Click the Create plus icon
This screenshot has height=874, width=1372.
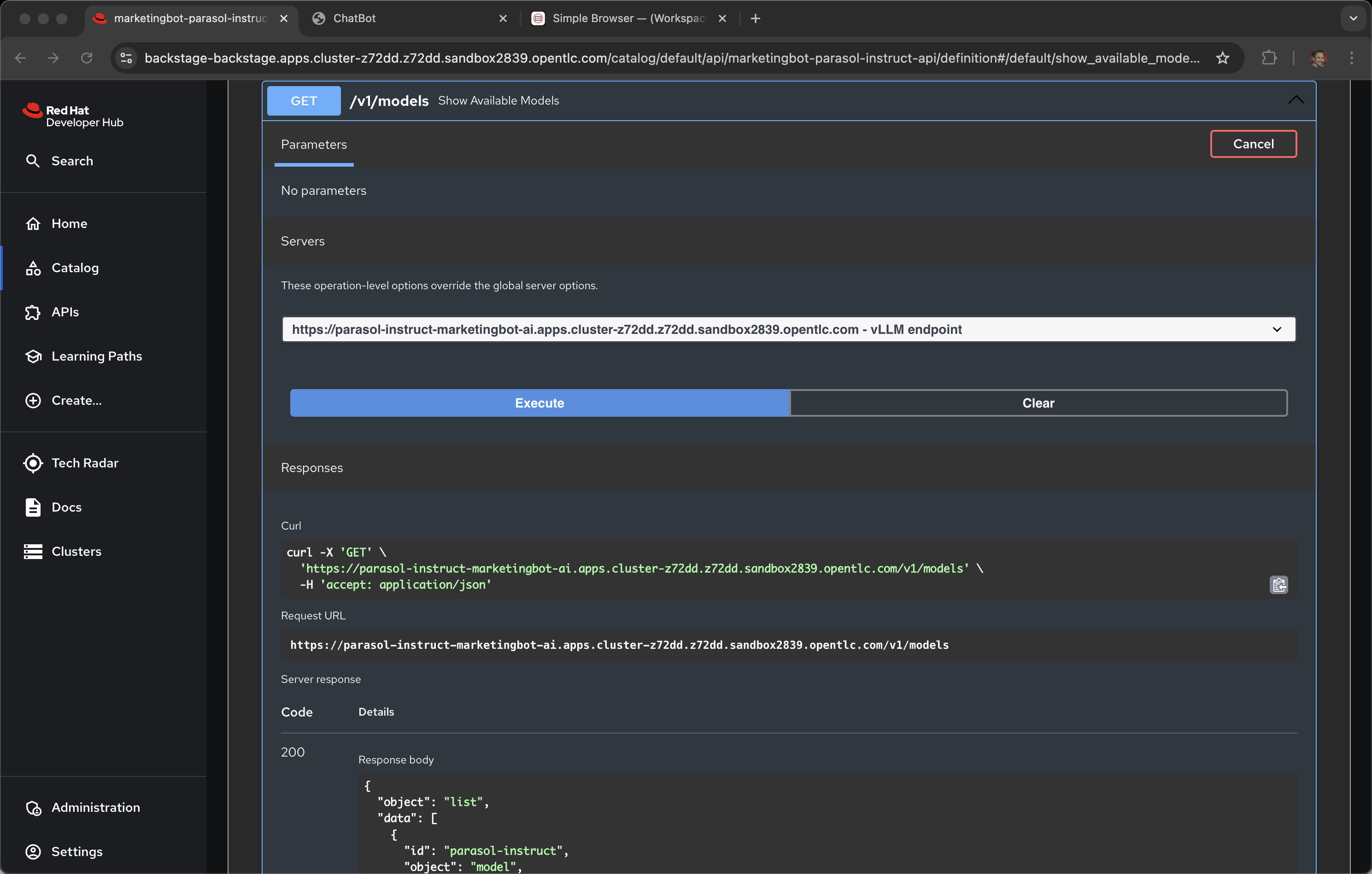32,400
